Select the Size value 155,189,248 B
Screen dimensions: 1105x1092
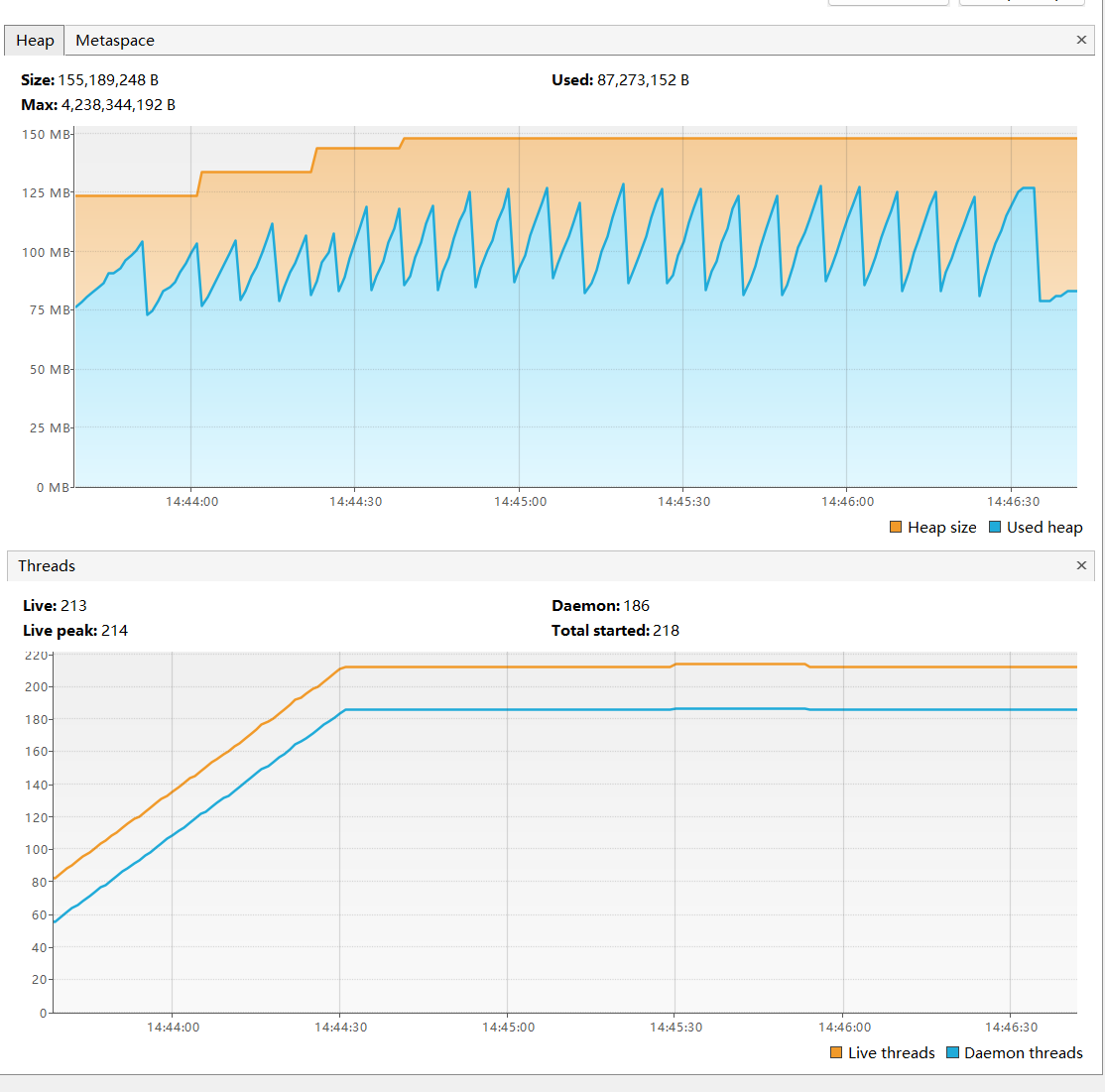pos(108,80)
